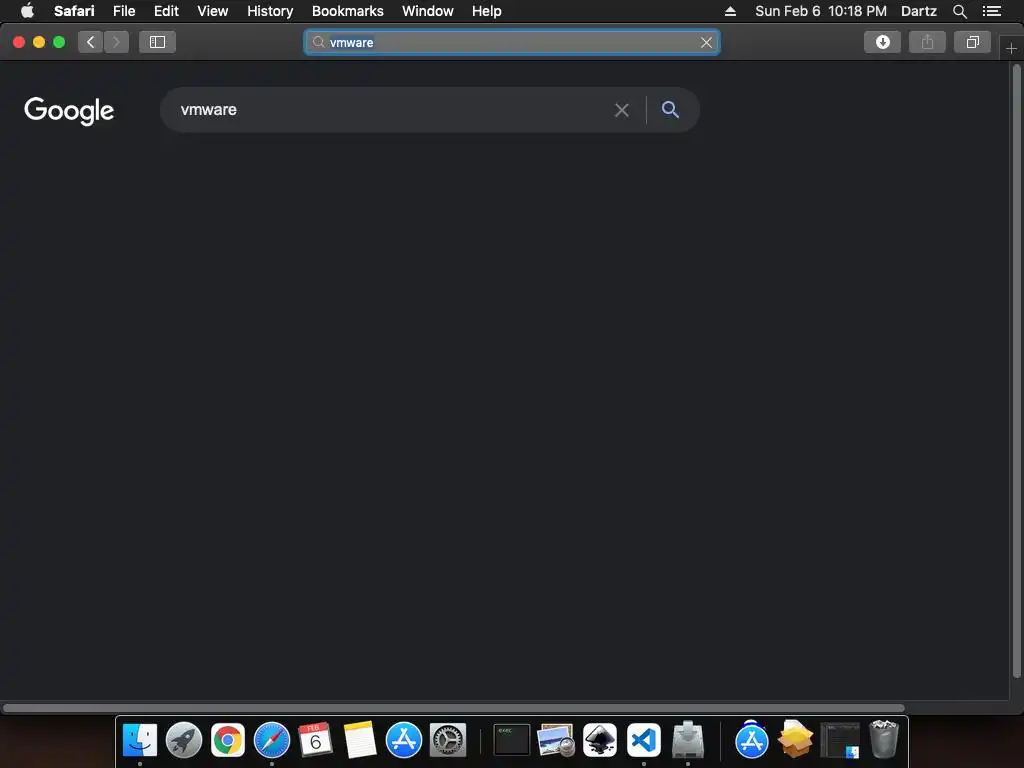Open Notes from the Dock
The width and height of the screenshot is (1024, 768).
point(360,740)
